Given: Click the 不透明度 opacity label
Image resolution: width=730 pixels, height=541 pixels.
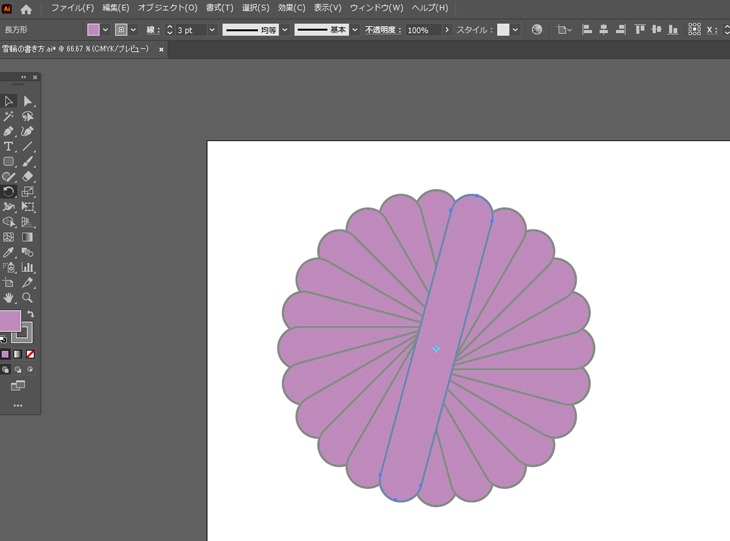Looking at the screenshot, I should tap(379, 30).
